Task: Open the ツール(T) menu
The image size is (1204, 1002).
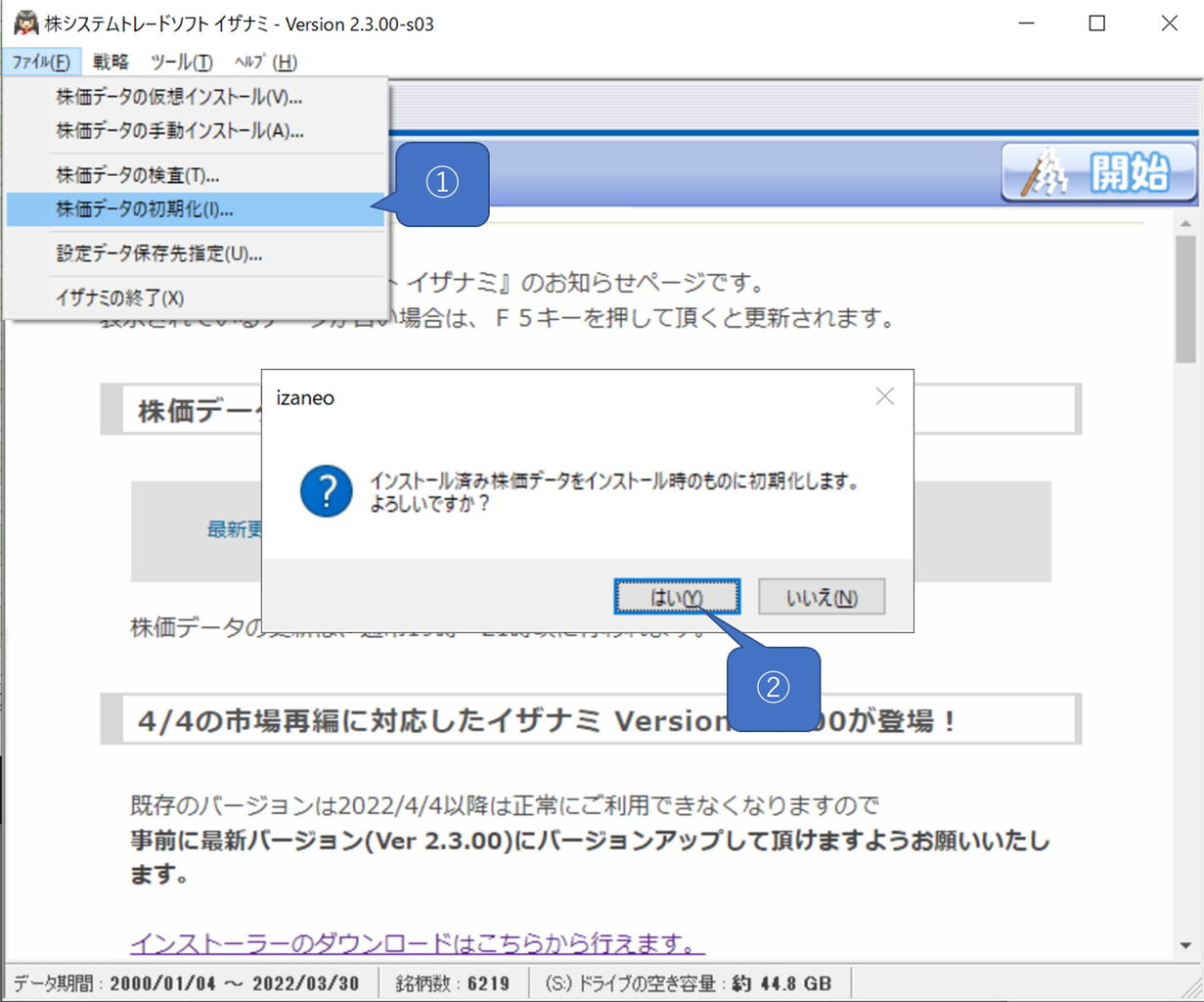Action: [x=181, y=62]
